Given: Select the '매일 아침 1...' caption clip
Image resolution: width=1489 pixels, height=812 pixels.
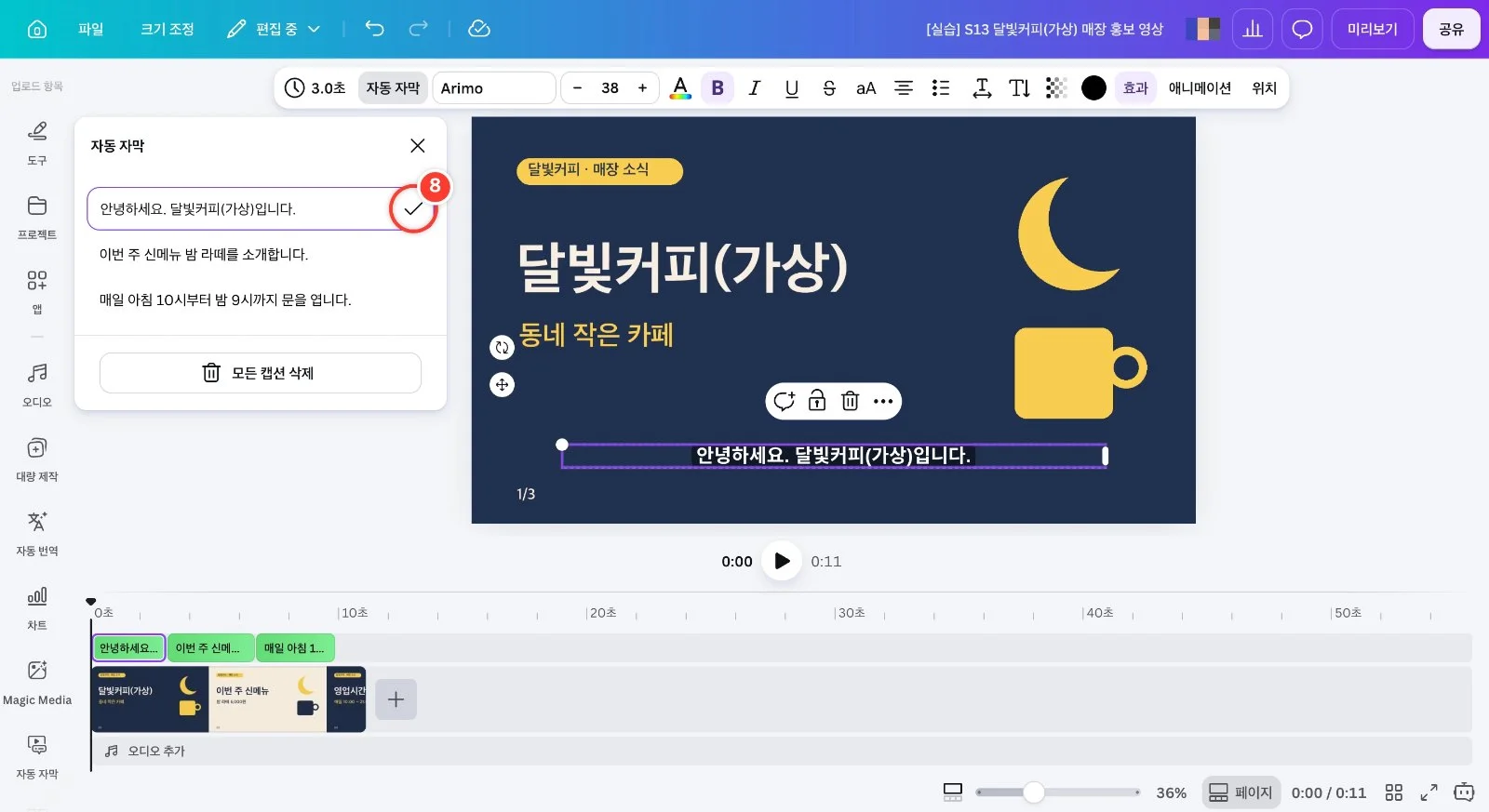Looking at the screenshot, I should [x=295, y=648].
